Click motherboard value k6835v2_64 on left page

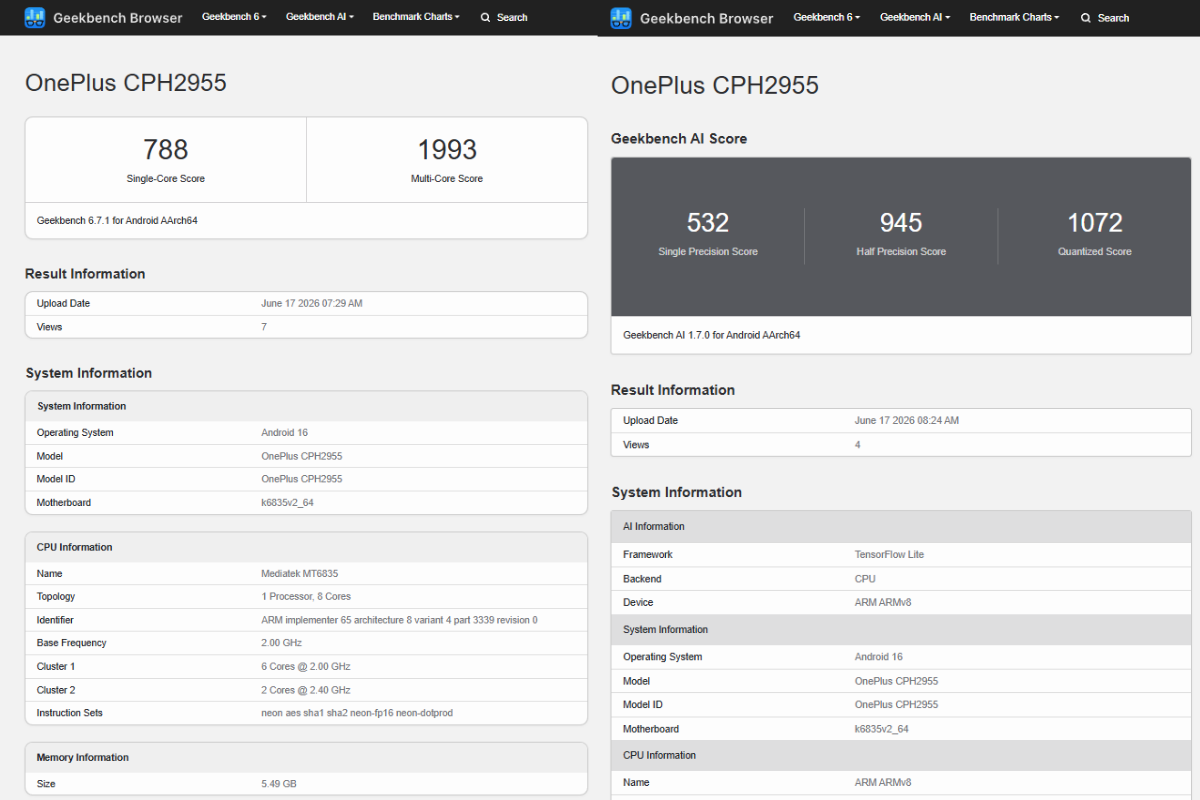287,502
